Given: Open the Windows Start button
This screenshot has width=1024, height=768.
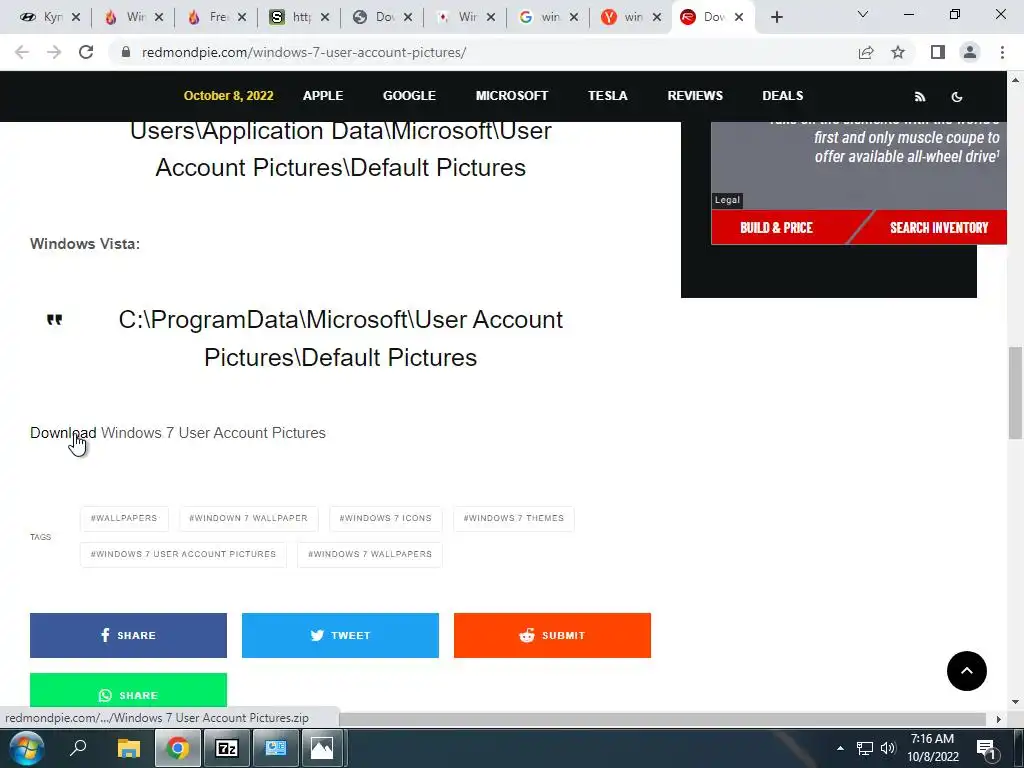Looking at the screenshot, I should (x=27, y=748).
